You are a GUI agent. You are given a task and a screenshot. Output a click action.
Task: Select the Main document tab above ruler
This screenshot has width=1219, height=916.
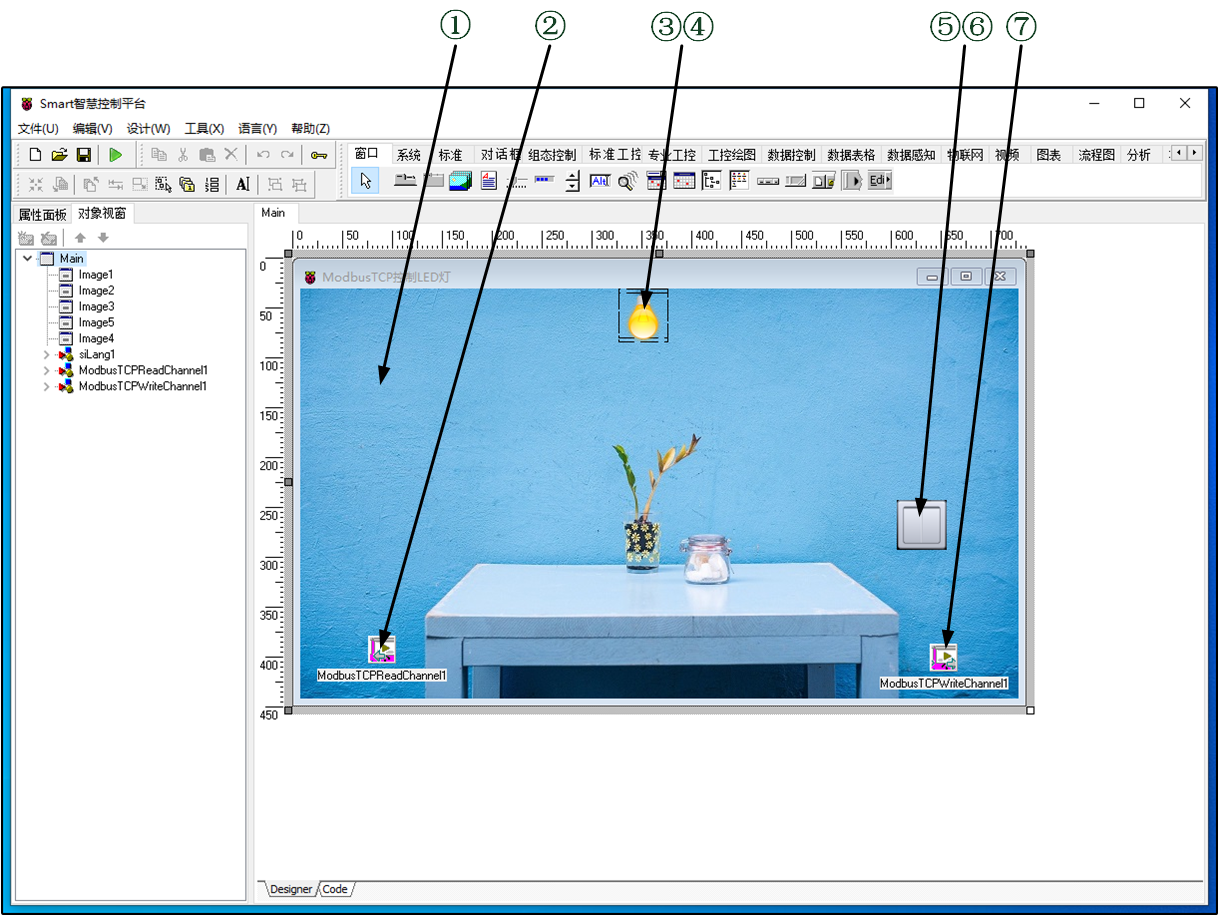click(273, 213)
